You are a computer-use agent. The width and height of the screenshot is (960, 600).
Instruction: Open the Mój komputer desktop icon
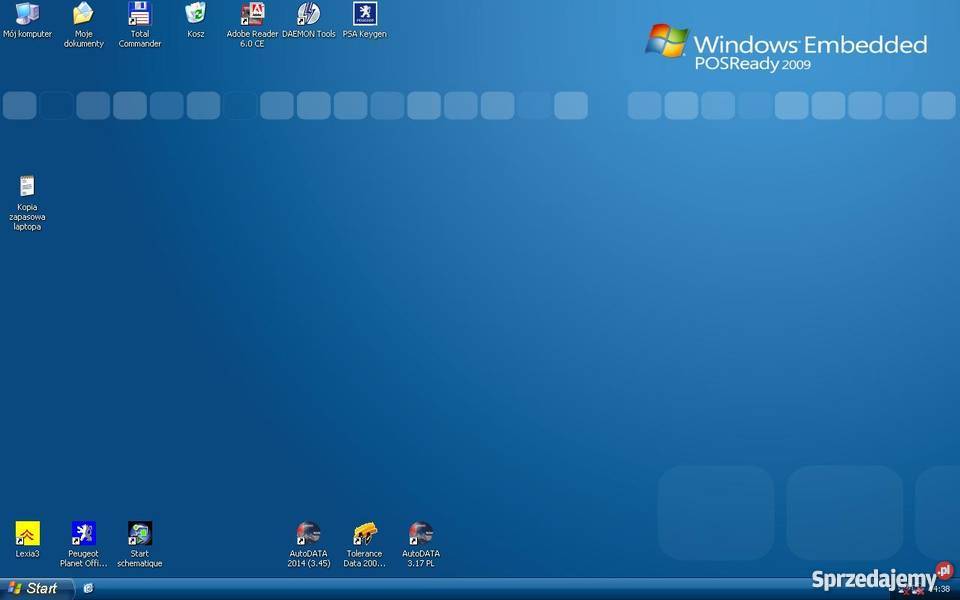pyautogui.click(x=27, y=14)
